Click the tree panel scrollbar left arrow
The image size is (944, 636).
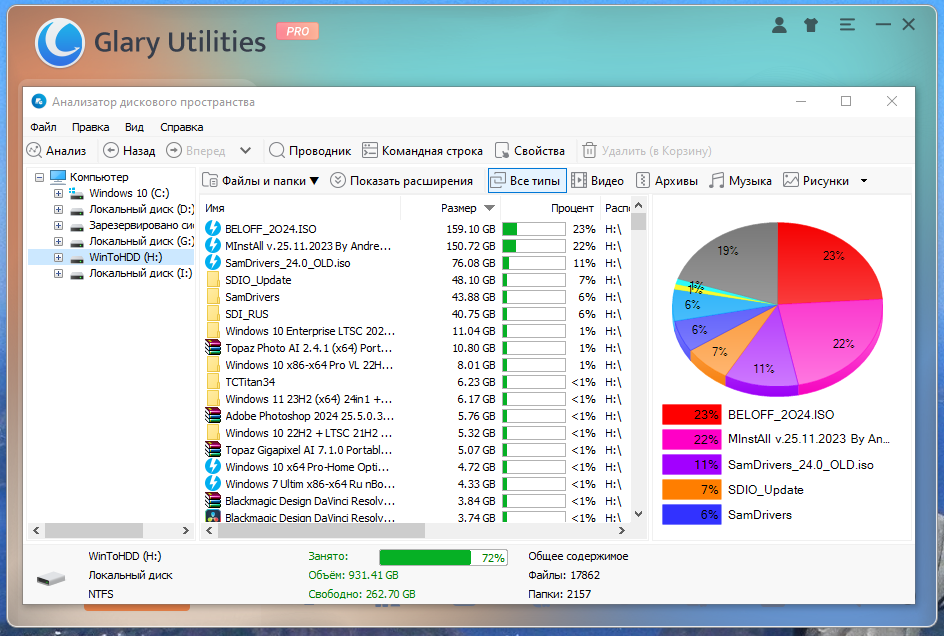coord(36,531)
